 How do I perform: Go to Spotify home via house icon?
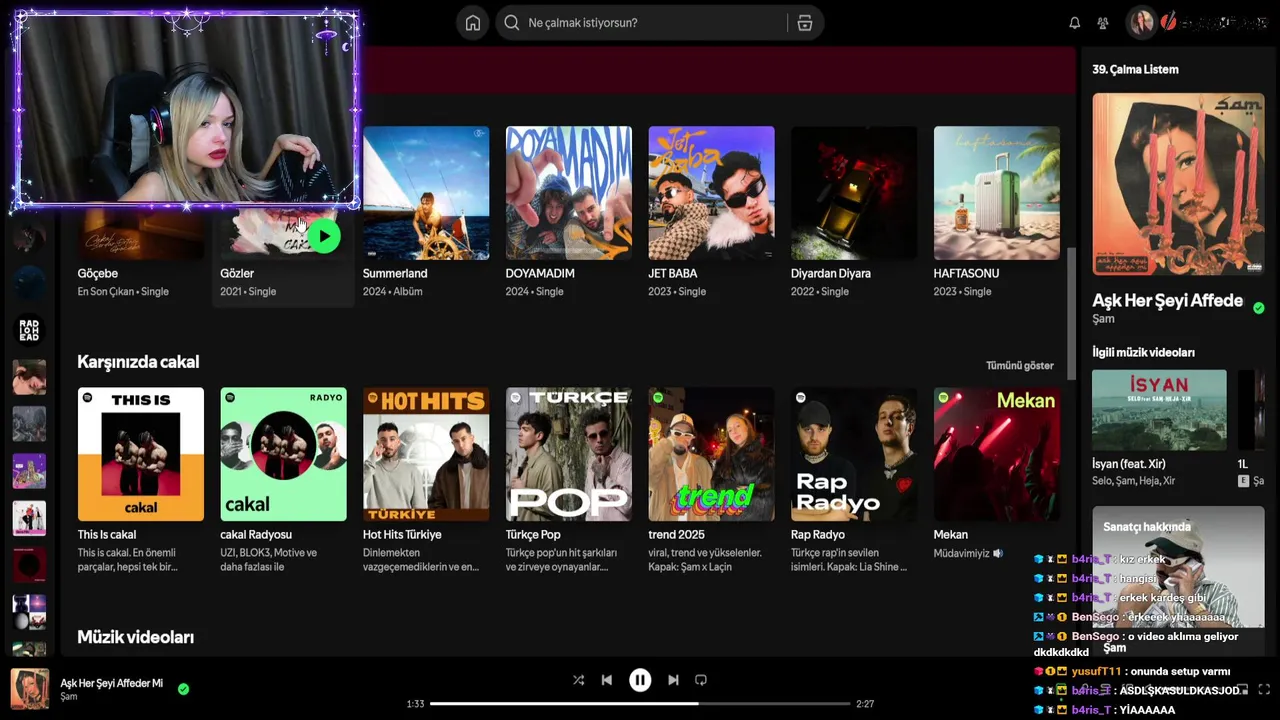[473, 23]
